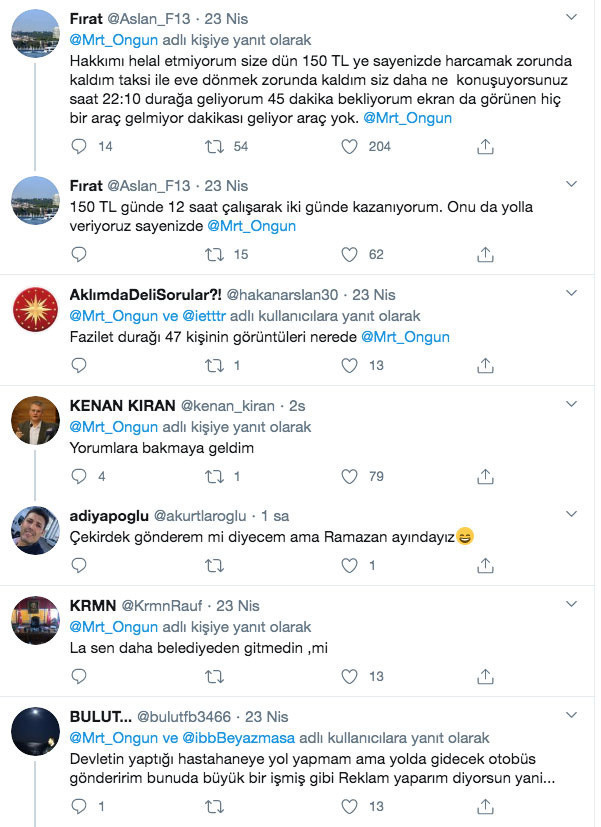Open more options for KENAN KIRAN's tweet
The image size is (601, 827).
571,403
